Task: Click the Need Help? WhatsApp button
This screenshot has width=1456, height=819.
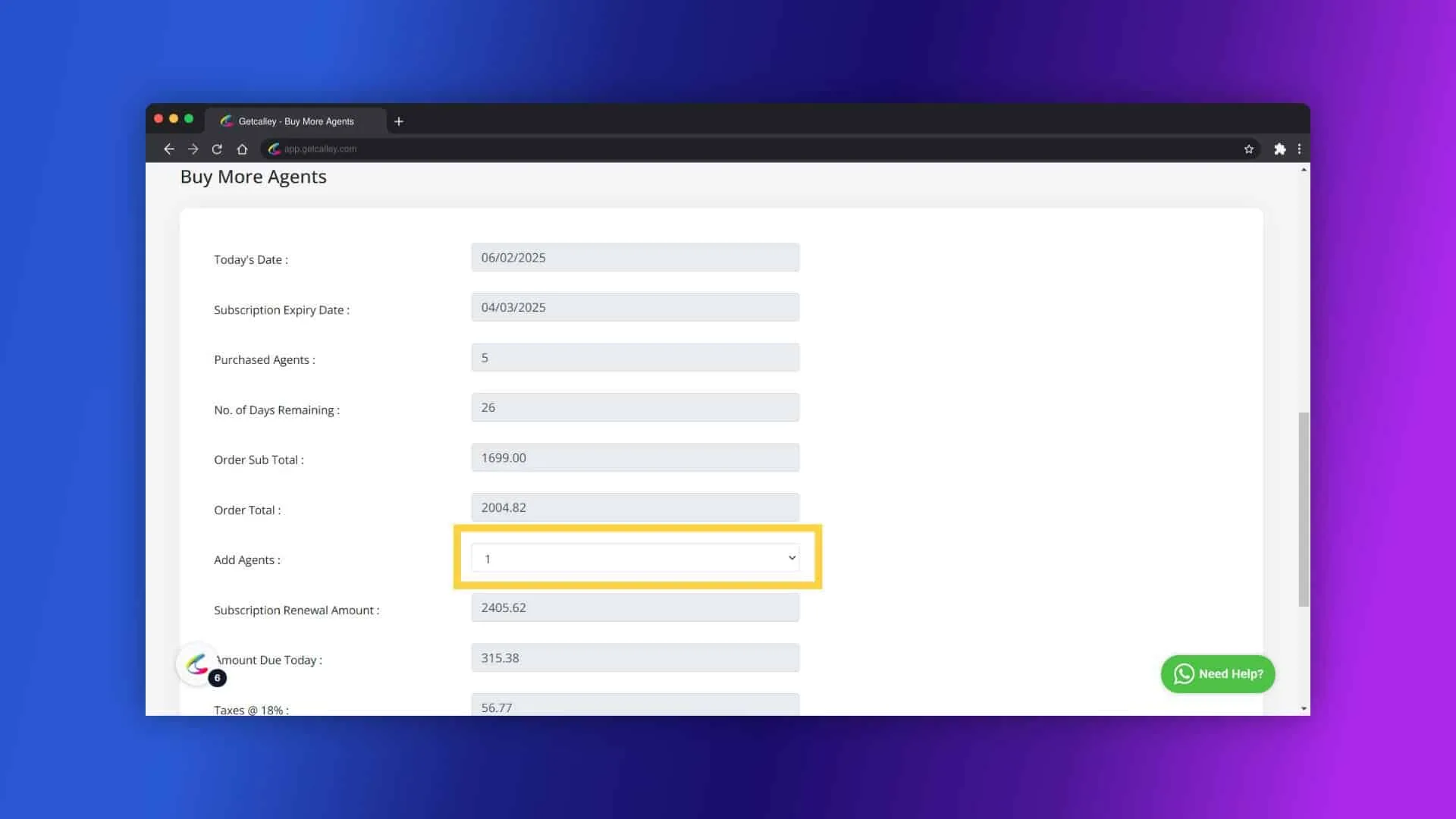Action: pos(1218,674)
